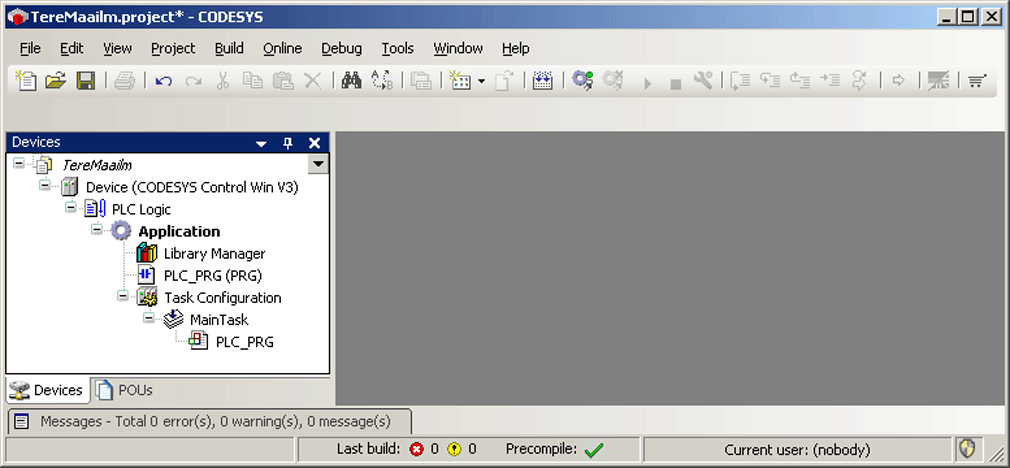This screenshot has width=1010, height=468.
Task: Select PLC_PRG (PRG) in the tree
Action: tap(213, 276)
